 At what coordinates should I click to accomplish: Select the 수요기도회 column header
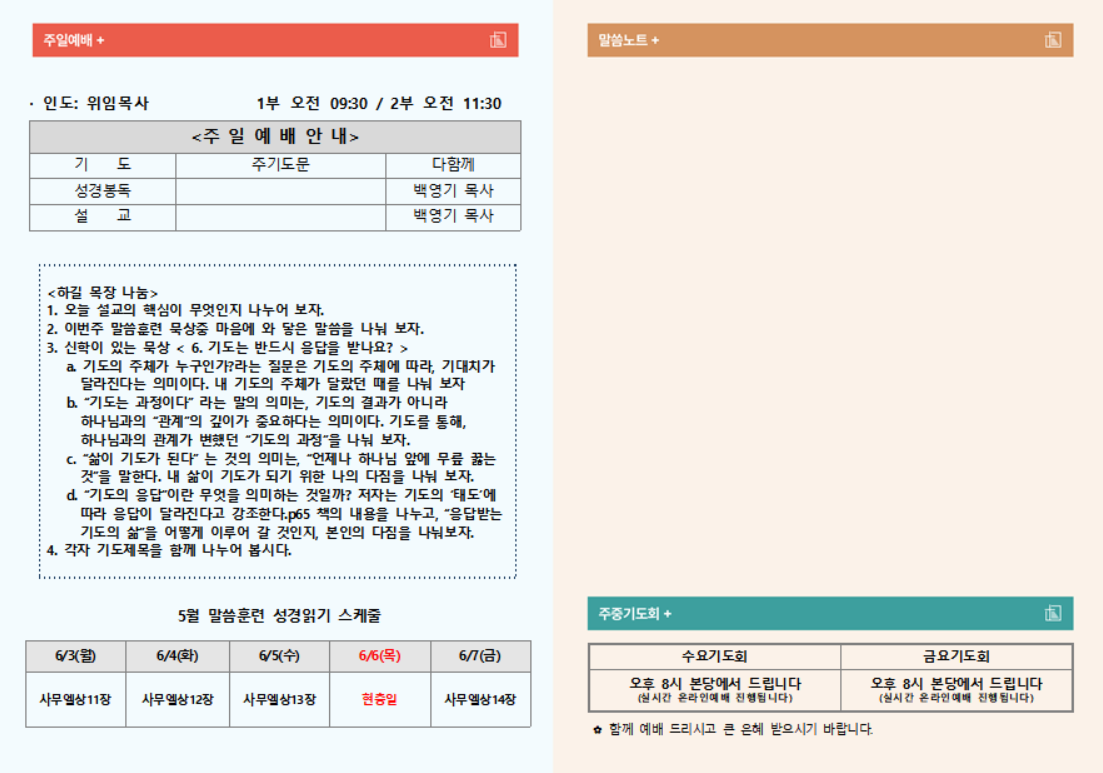pyautogui.click(x=714, y=657)
